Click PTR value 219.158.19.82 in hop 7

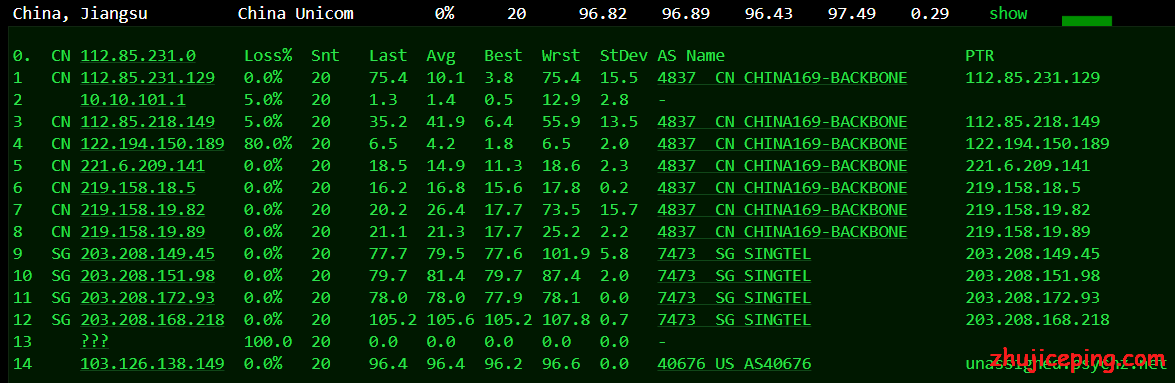coord(1027,210)
